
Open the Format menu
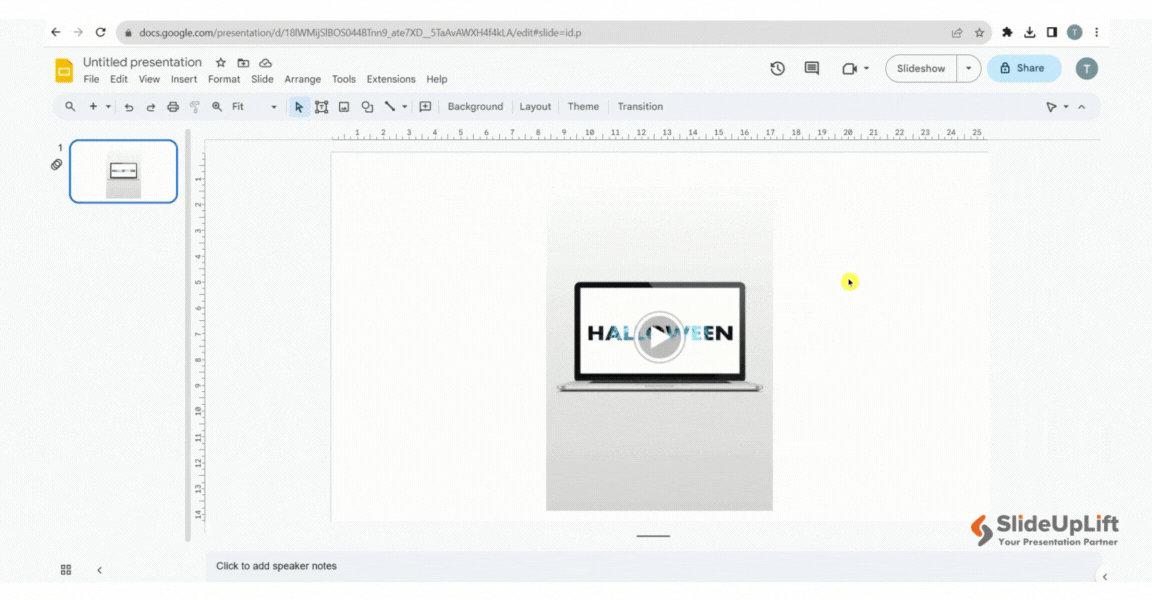224,79
